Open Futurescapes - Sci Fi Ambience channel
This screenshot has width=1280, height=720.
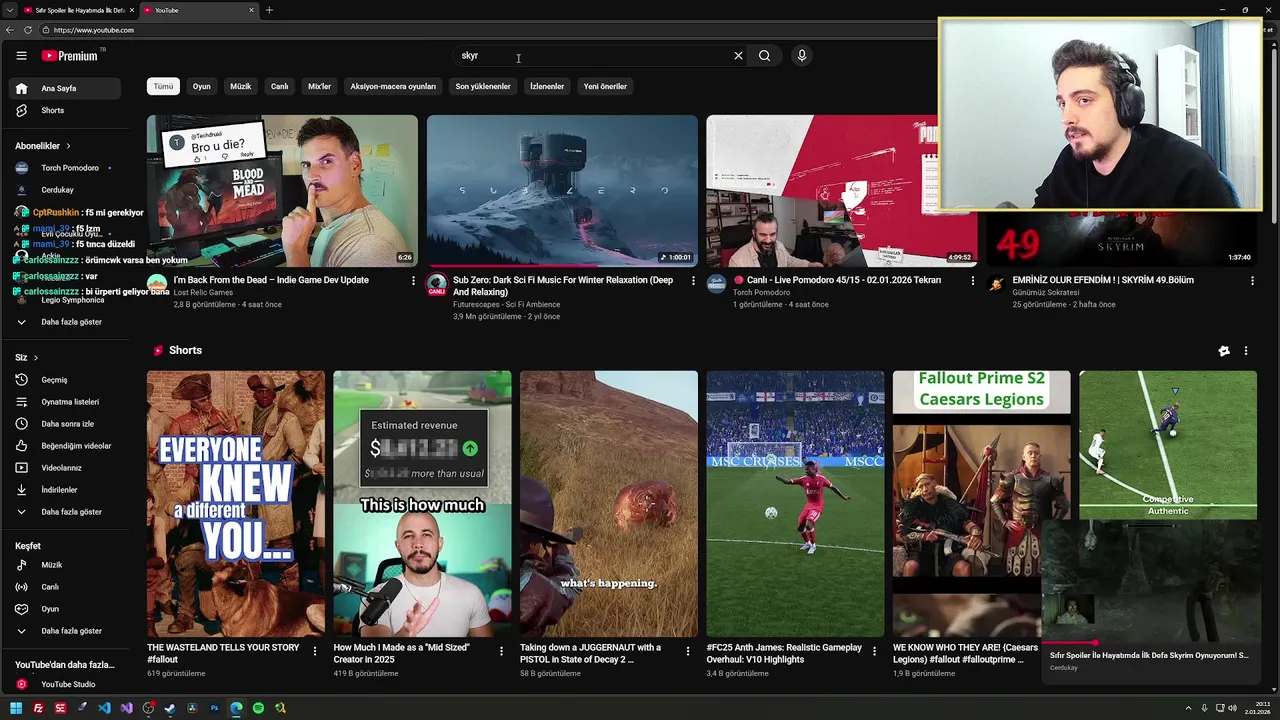pyautogui.click(x=506, y=305)
